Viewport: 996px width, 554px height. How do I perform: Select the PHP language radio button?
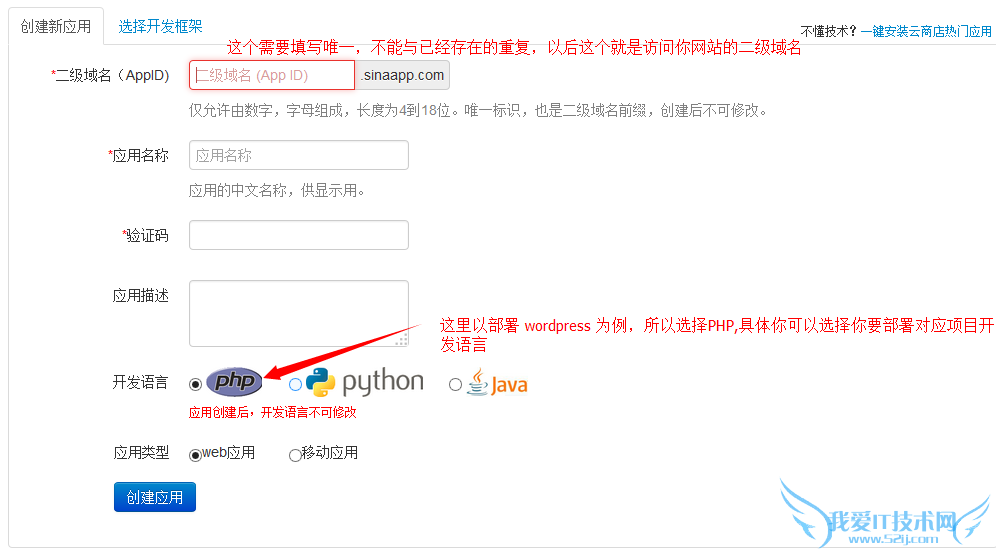coord(195,384)
